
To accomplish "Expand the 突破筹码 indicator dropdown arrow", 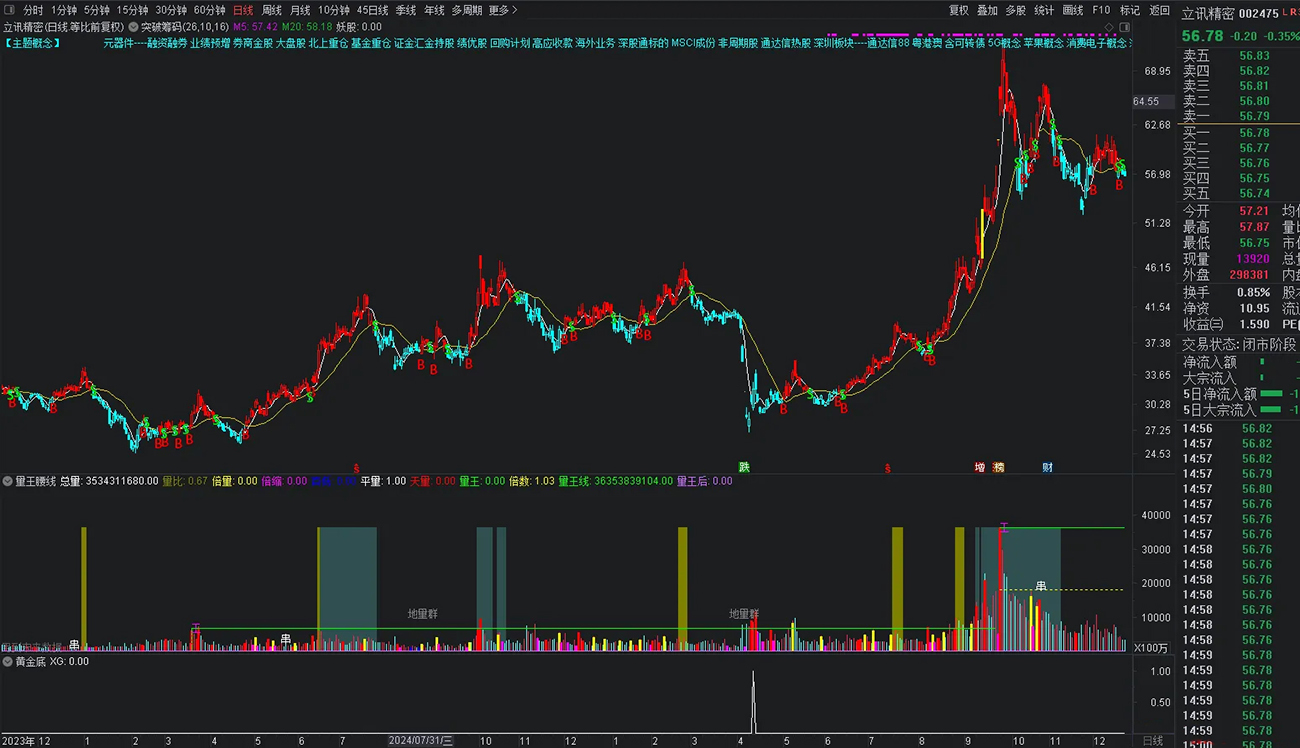I will 134,27.
